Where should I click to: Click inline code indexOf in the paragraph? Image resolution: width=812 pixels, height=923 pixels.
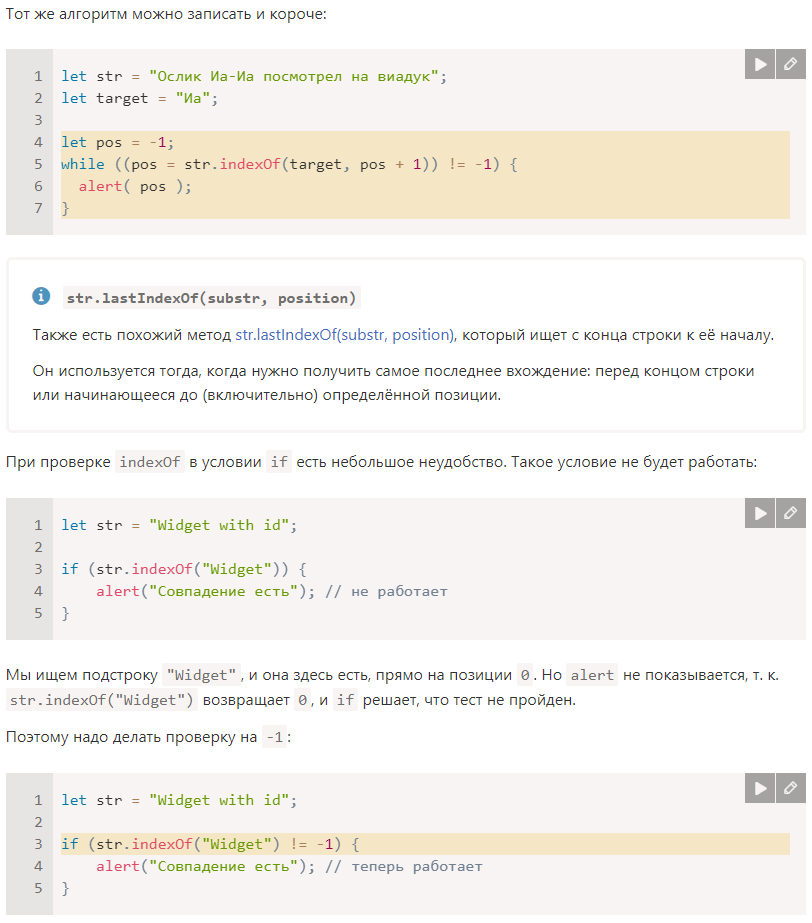150,462
